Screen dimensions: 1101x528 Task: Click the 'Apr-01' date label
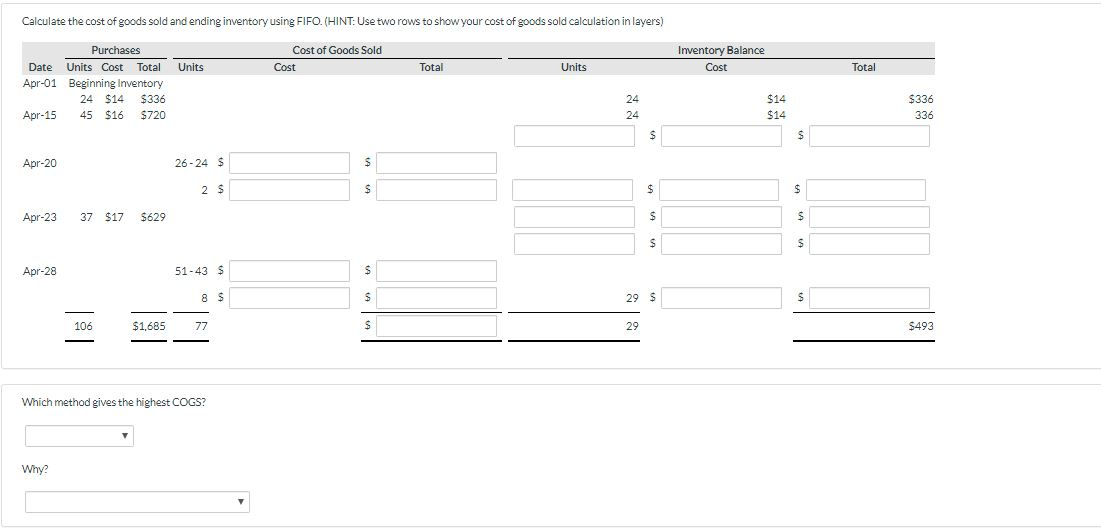point(40,83)
